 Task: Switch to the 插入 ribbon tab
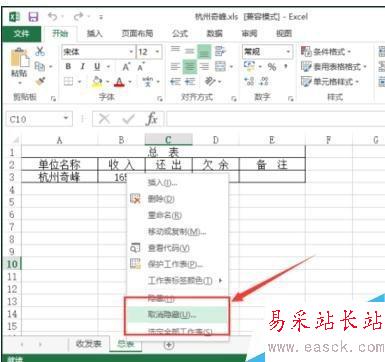click(x=94, y=33)
